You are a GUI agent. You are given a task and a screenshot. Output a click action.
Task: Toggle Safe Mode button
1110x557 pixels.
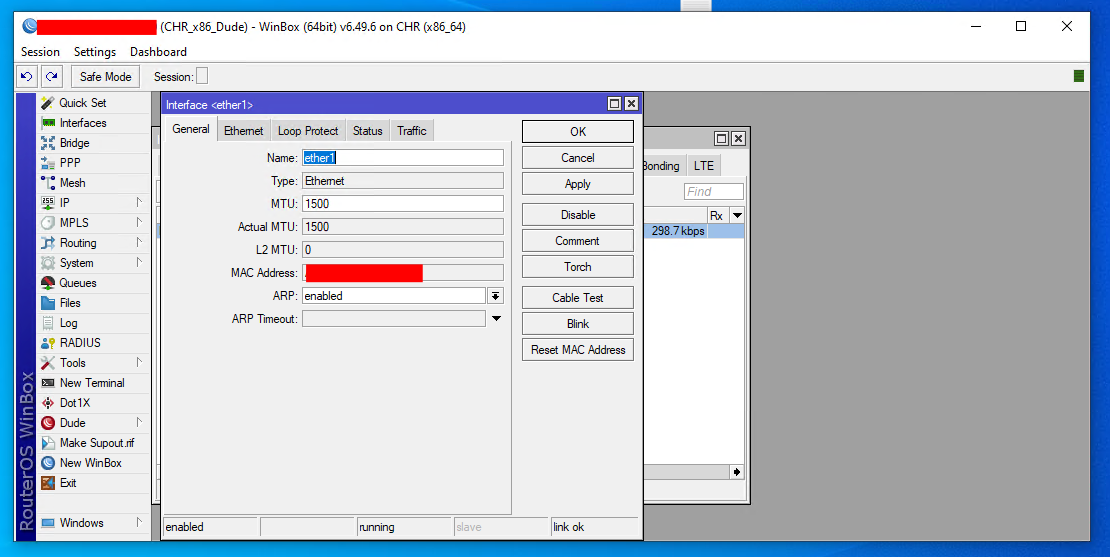click(105, 76)
